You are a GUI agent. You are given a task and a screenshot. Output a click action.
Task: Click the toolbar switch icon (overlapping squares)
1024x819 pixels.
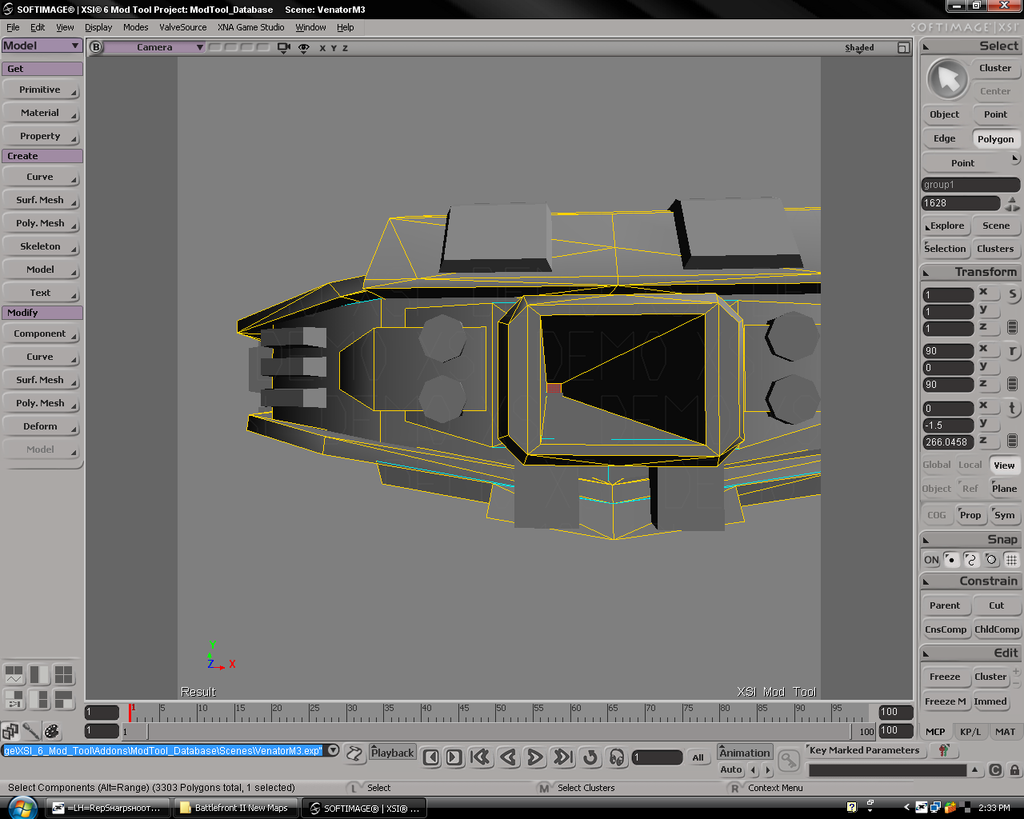(10, 731)
